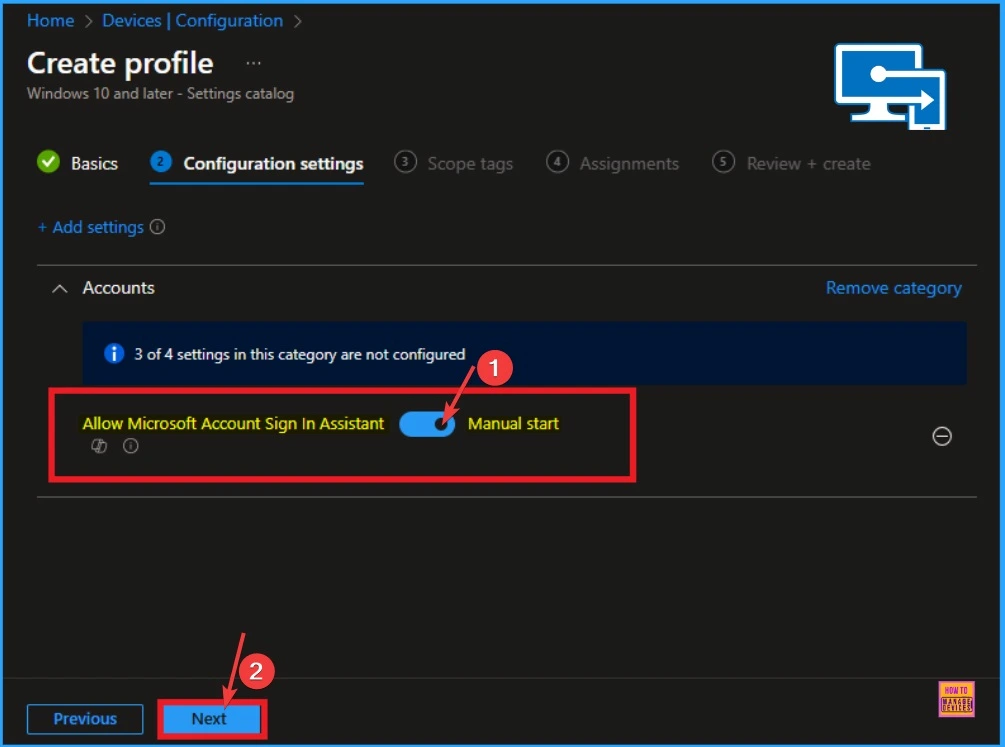Collapse the Accounts category
The image size is (1005, 747).
tap(60, 289)
